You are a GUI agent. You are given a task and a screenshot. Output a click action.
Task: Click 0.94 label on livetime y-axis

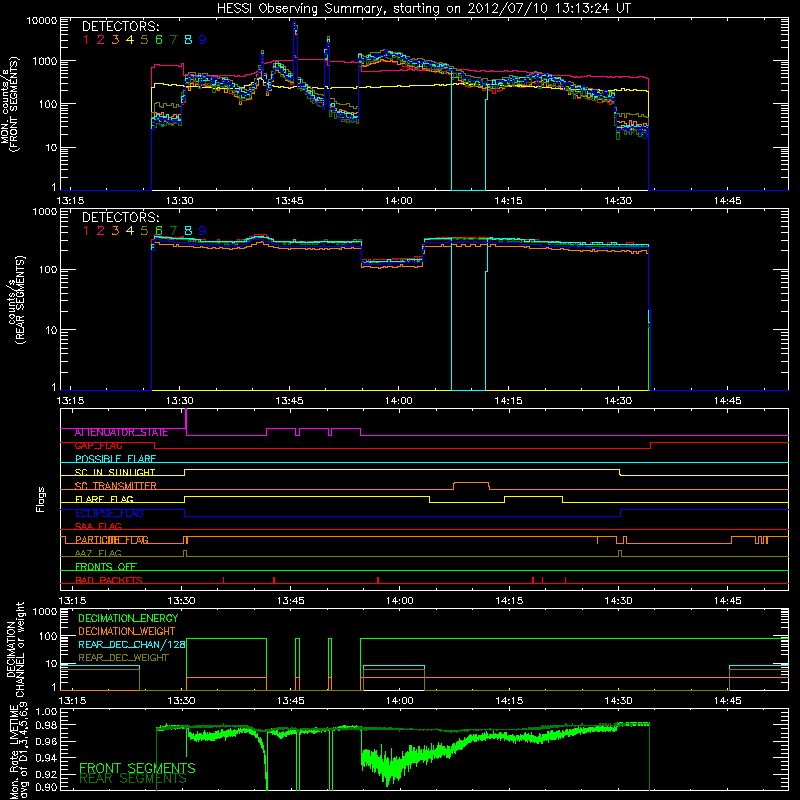[47, 758]
